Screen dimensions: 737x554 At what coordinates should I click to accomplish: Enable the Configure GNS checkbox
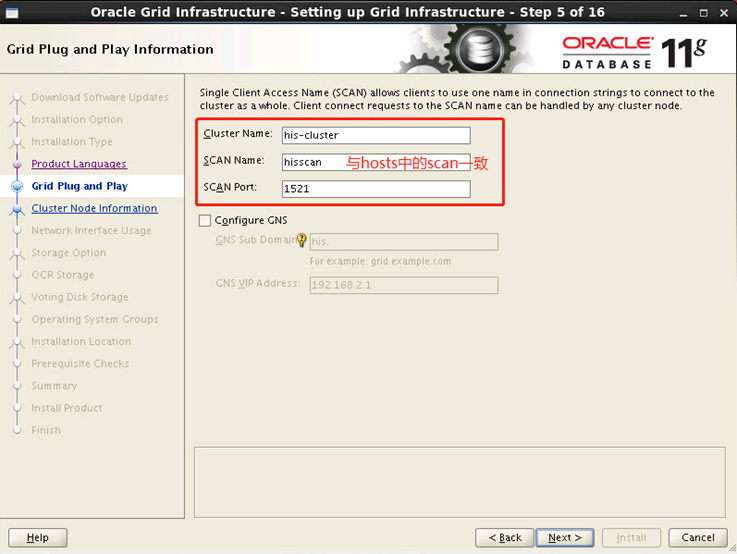205,220
